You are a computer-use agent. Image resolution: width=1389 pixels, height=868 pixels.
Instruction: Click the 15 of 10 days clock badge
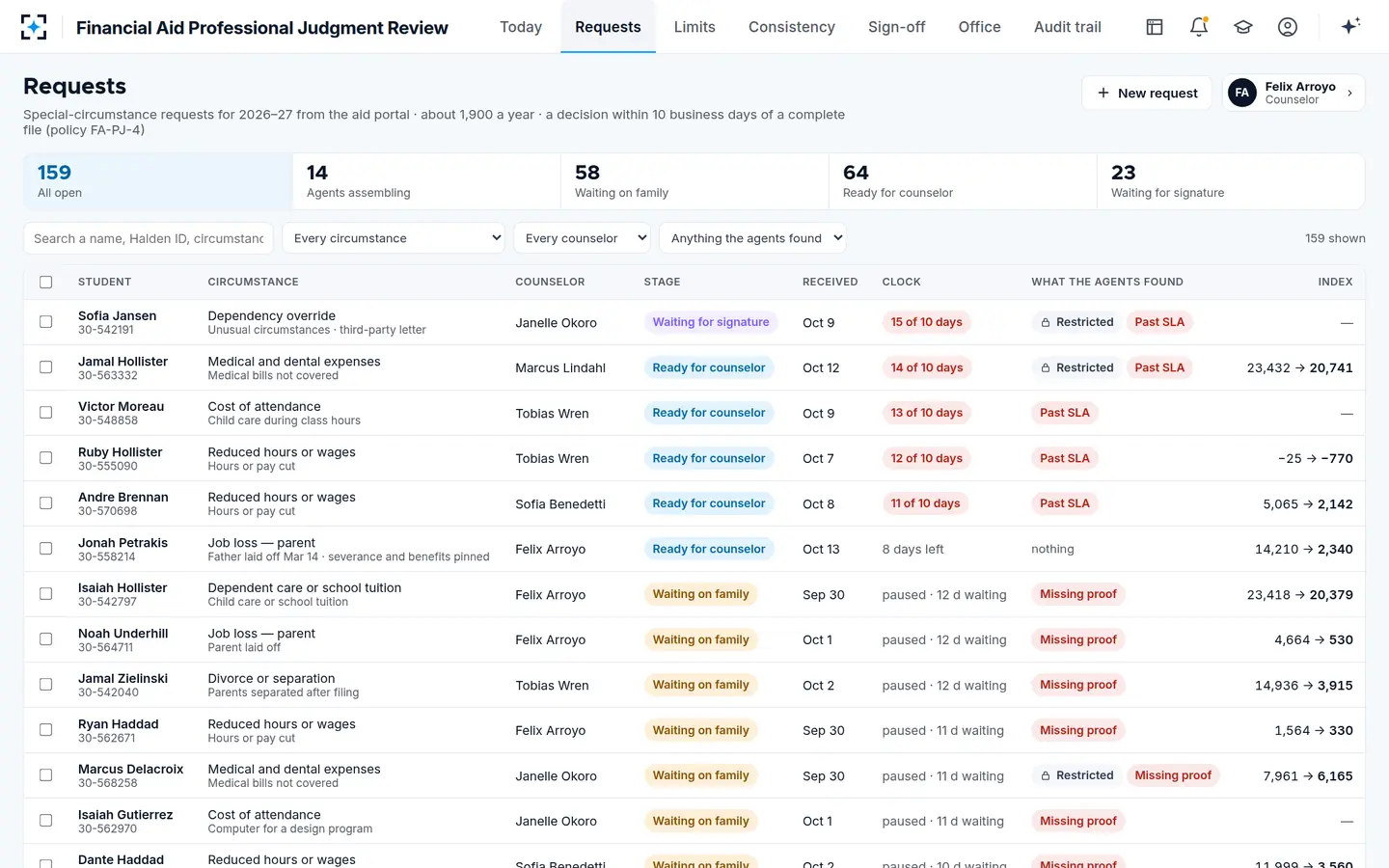point(926,322)
